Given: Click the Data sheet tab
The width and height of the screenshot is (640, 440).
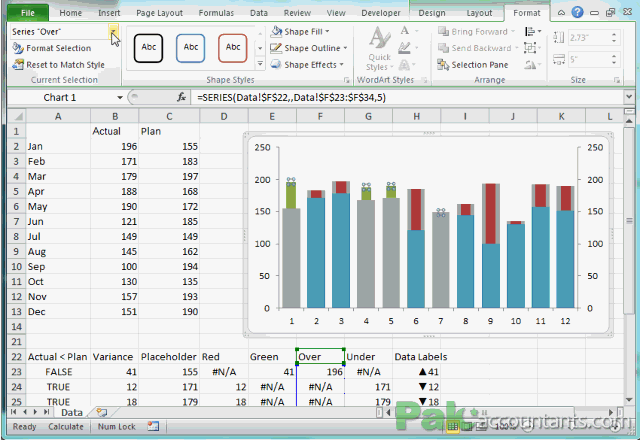Looking at the screenshot, I should pos(72,412).
